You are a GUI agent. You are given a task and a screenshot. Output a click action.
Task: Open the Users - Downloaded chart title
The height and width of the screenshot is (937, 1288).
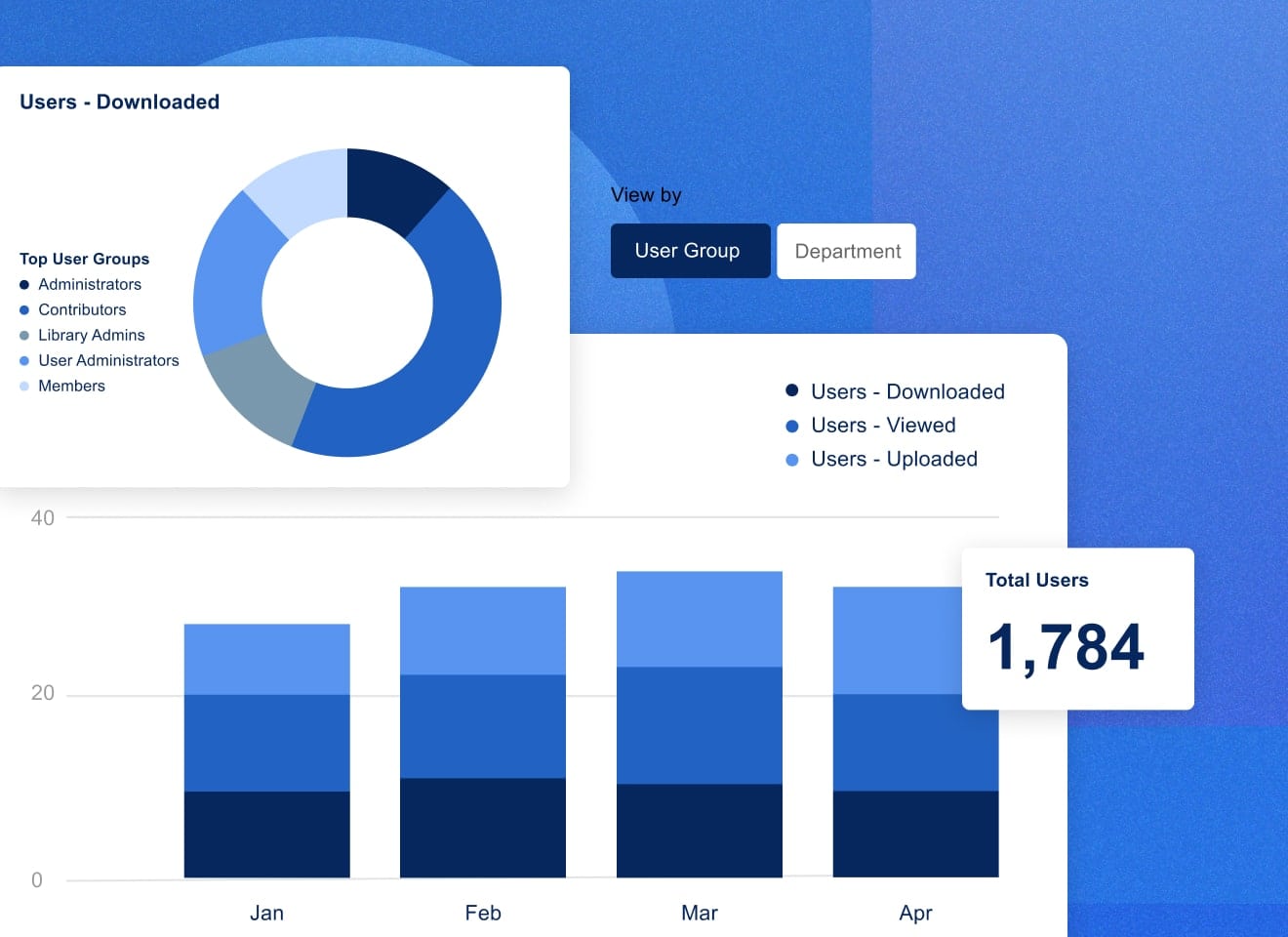[x=120, y=102]
